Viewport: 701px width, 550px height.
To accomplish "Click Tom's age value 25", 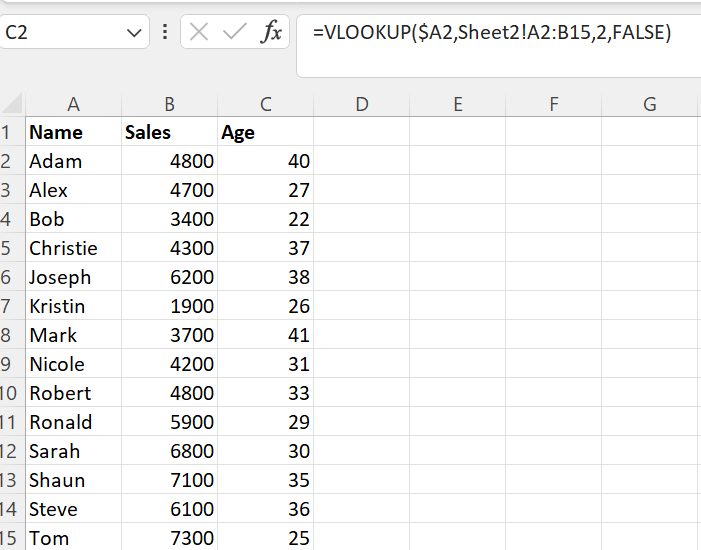I will 266,537.
